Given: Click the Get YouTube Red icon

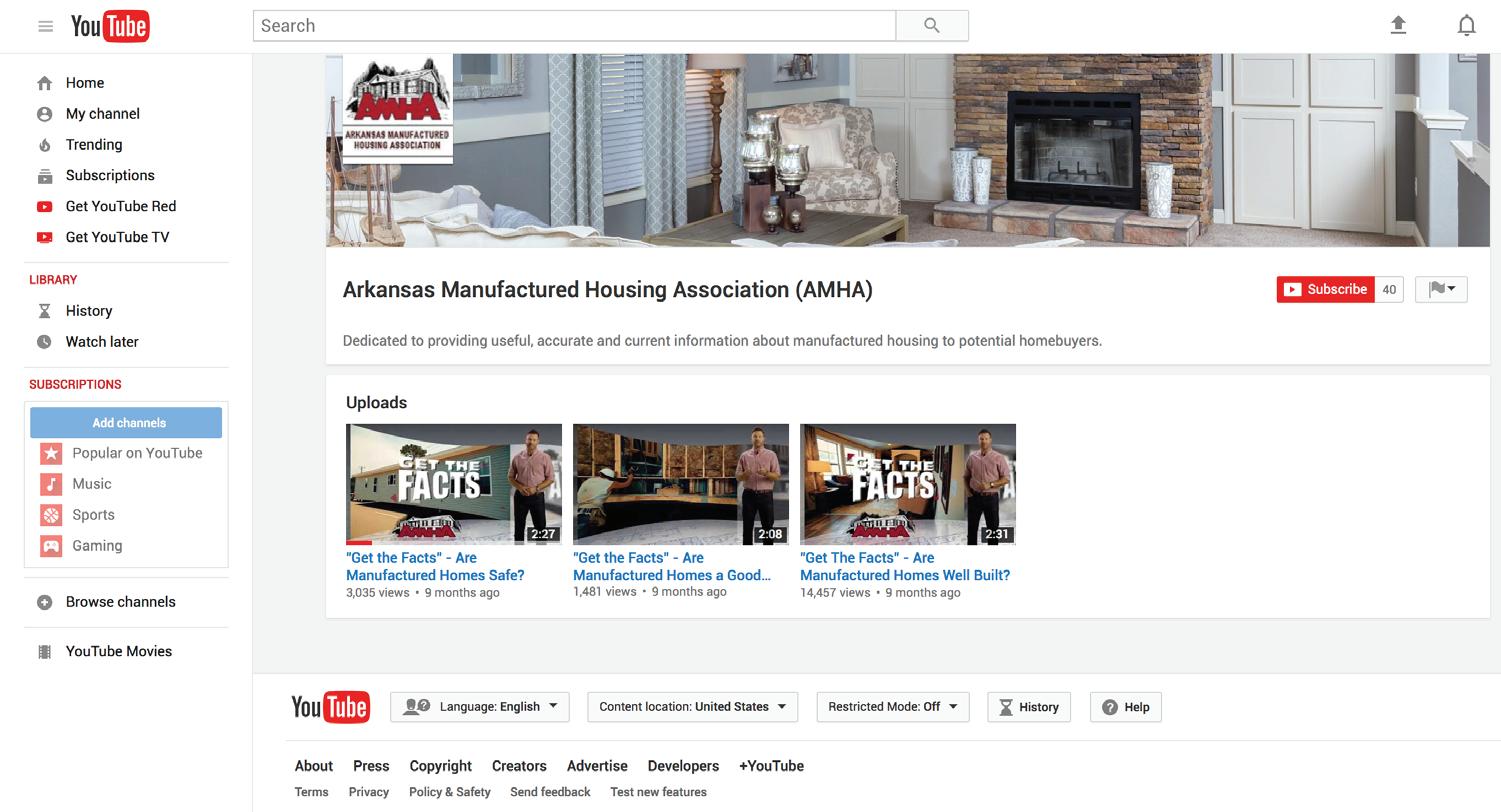Looking at the screenshot, I should tap(44, 207).
